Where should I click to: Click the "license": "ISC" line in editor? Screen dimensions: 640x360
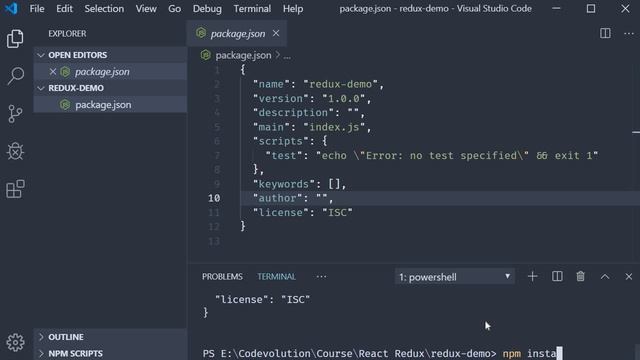tap(302, 212)
